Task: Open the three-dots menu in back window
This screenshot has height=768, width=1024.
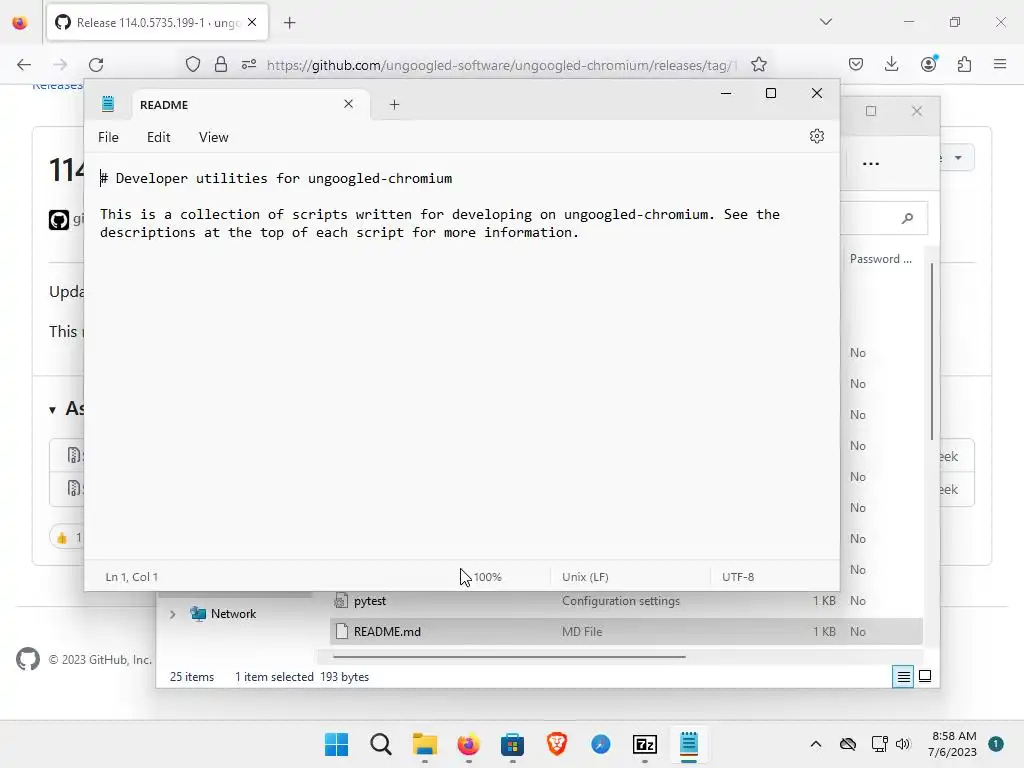Action: pyautogui.click(x=871, y=163)
